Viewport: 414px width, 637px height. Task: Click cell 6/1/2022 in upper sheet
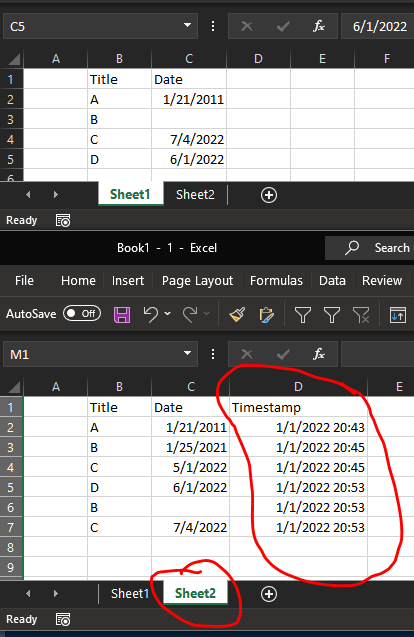coord(189,160)
